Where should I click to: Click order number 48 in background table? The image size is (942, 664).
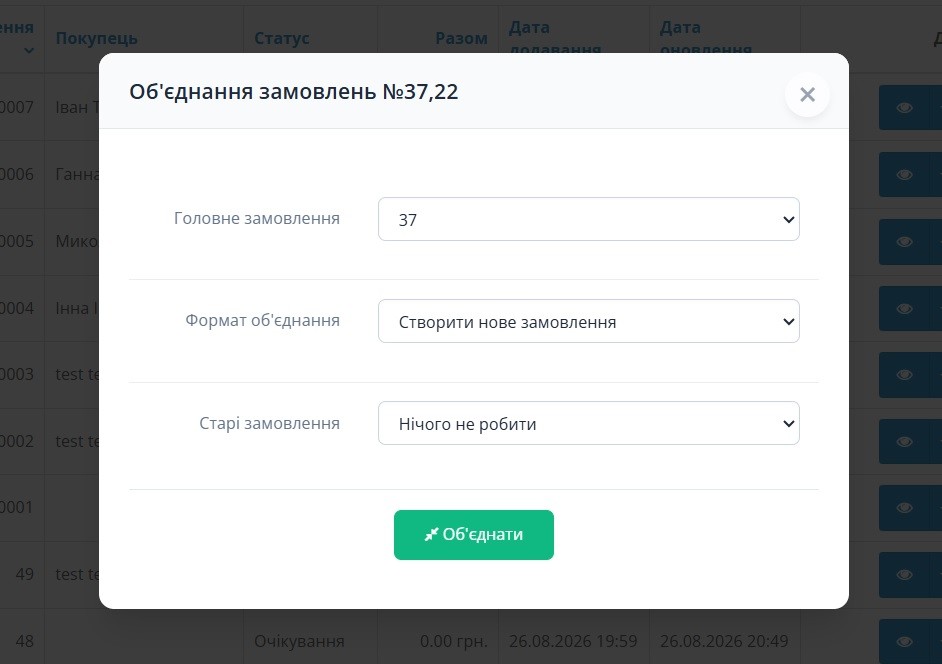25,641
